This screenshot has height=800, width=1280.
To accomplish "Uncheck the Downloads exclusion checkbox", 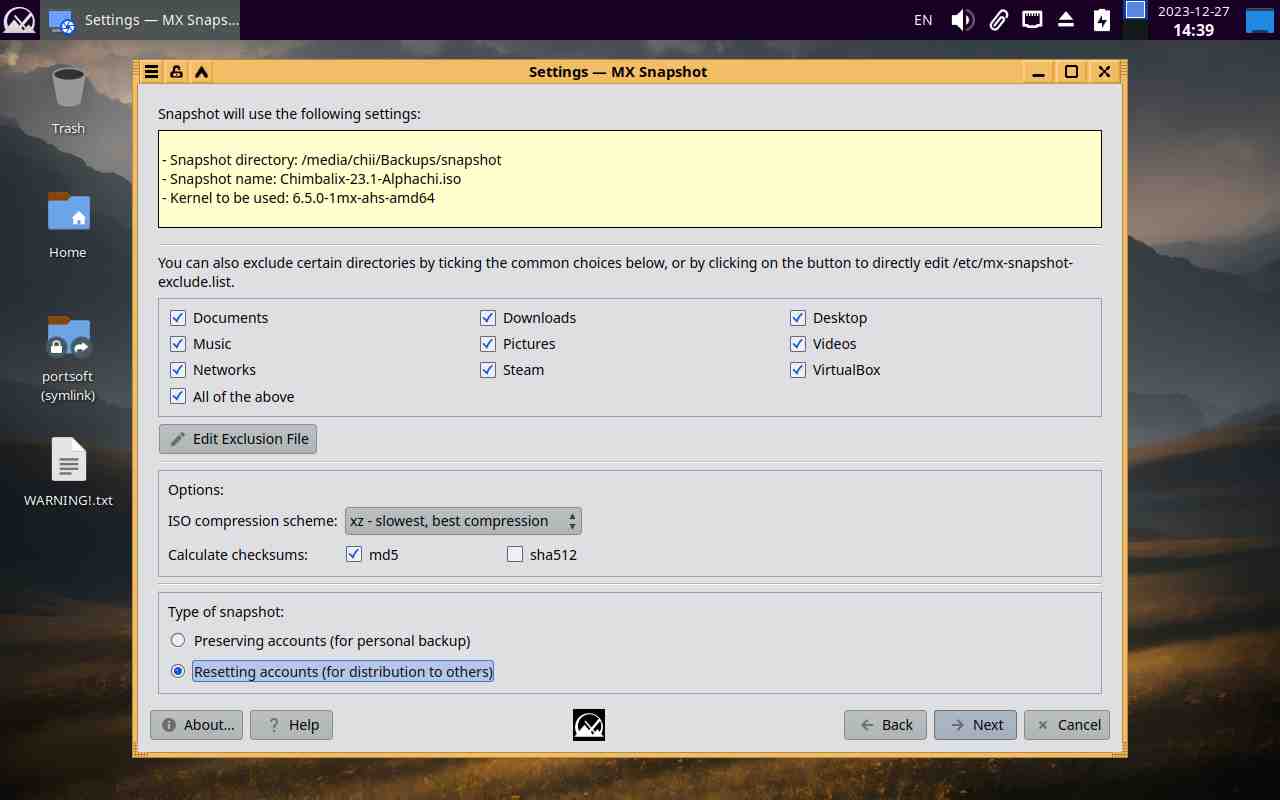I will (488, 318).
